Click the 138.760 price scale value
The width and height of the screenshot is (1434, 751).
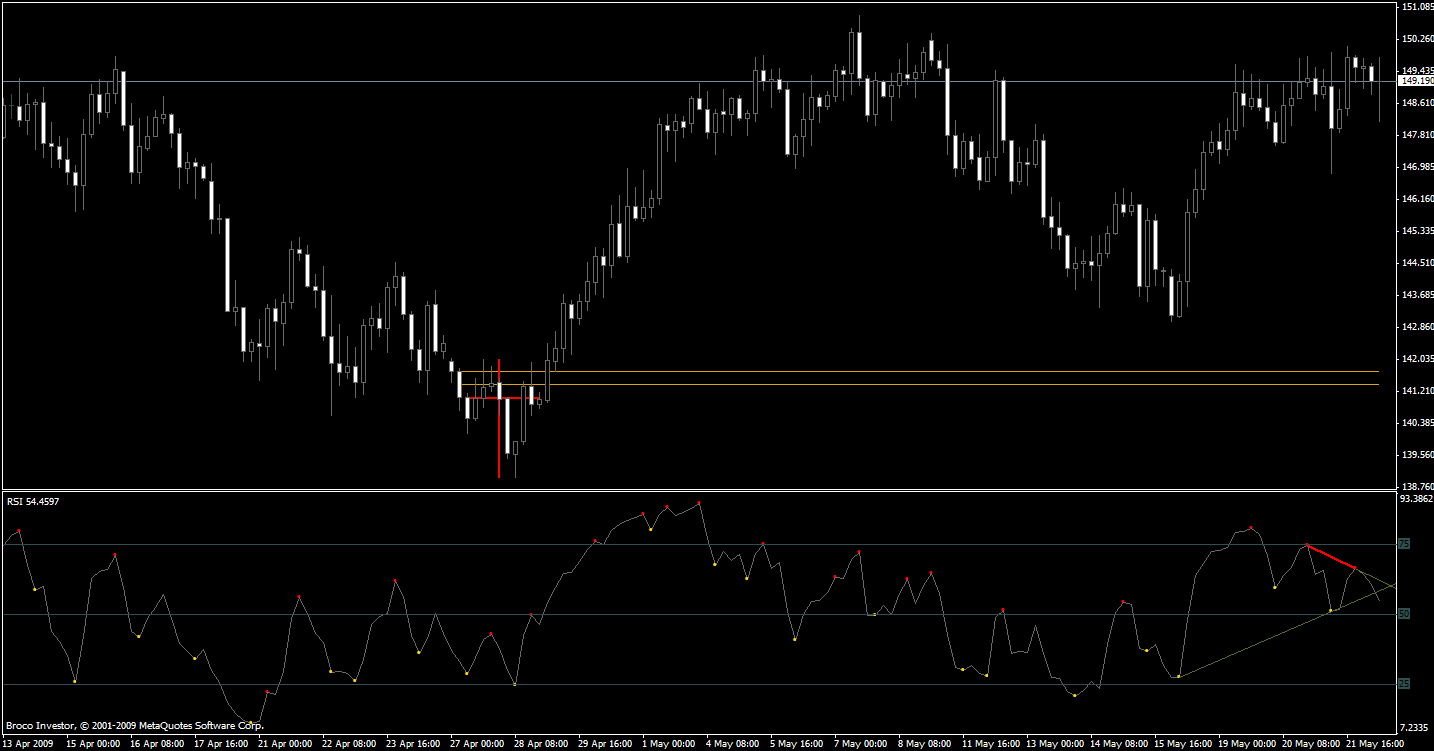click(1418, 486)
